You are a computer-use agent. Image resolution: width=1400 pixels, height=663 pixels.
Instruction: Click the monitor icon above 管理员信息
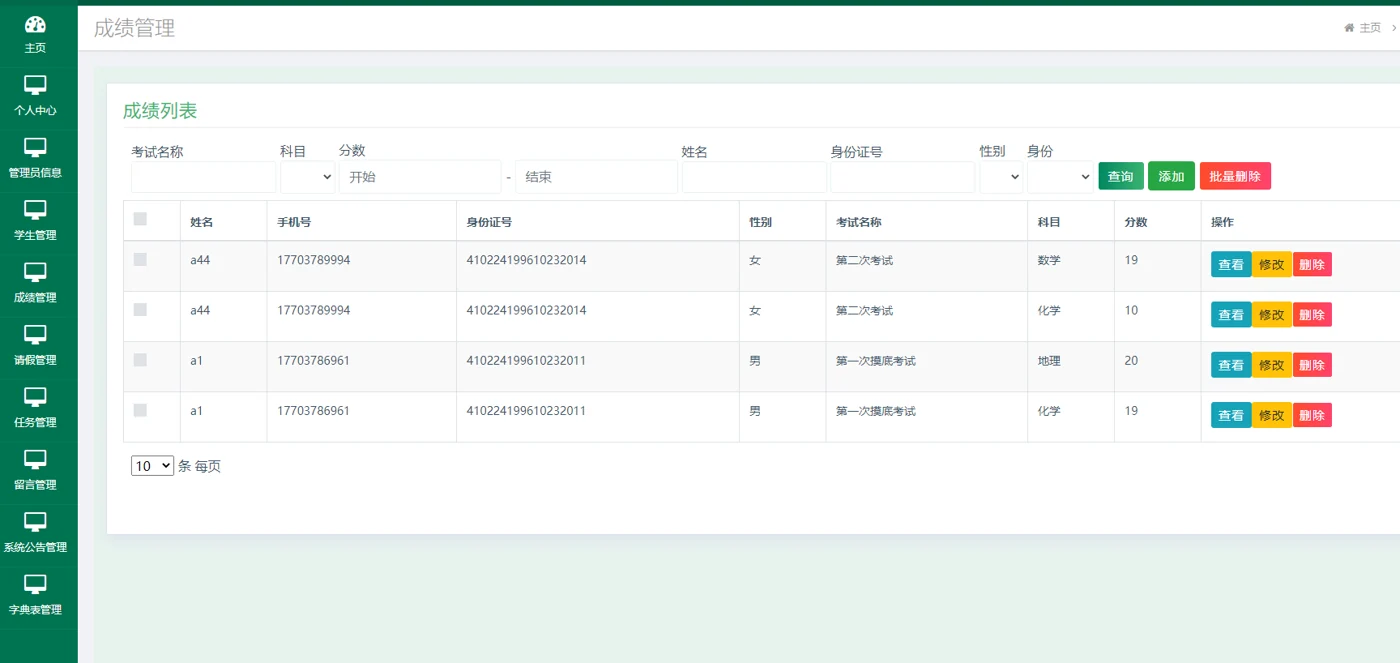(35, 148)
